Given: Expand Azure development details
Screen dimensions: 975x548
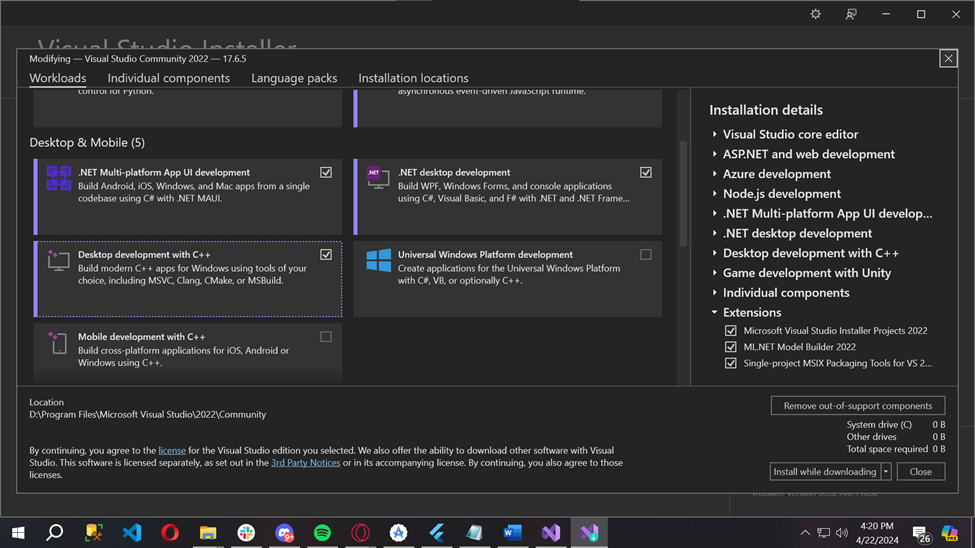Looking at the screenshot, I should [x=714, y=174].
